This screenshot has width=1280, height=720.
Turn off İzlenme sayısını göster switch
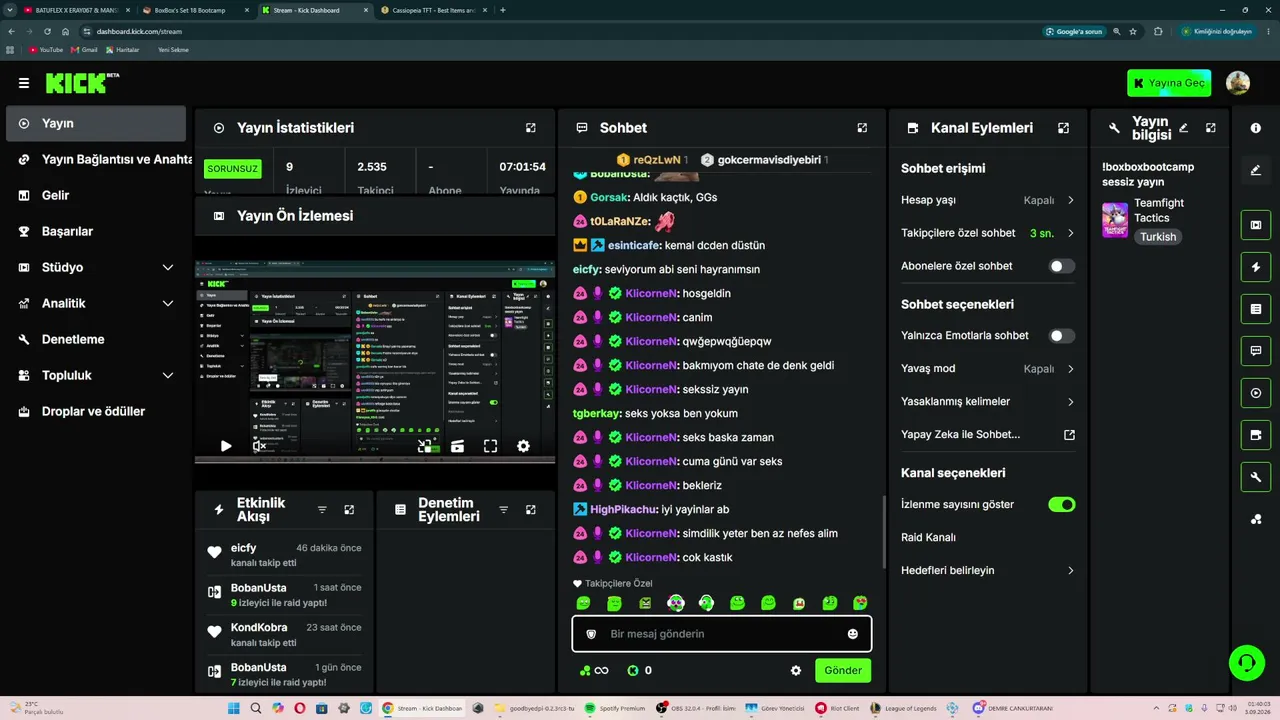1062,505
